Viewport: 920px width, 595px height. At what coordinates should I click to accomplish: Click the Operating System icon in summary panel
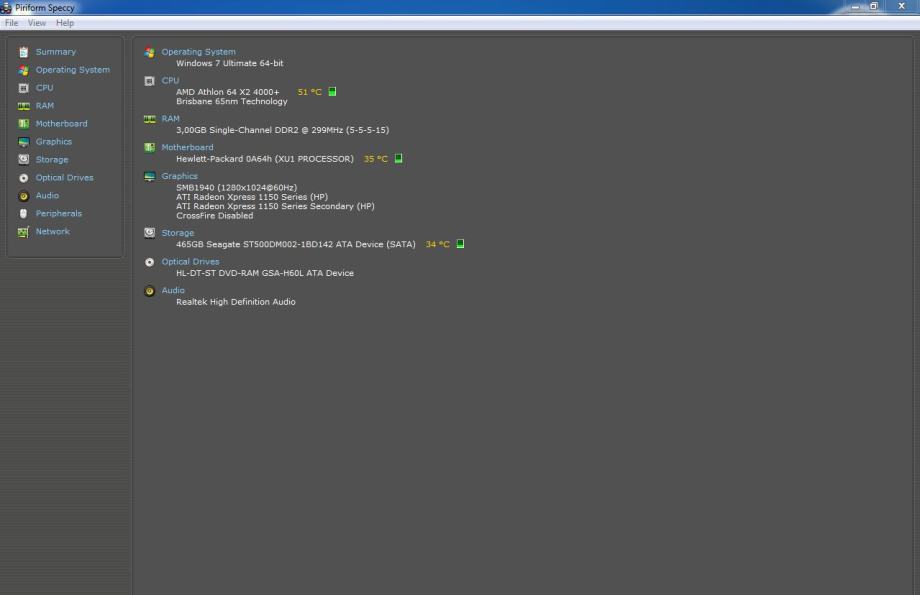pos(150,52)
